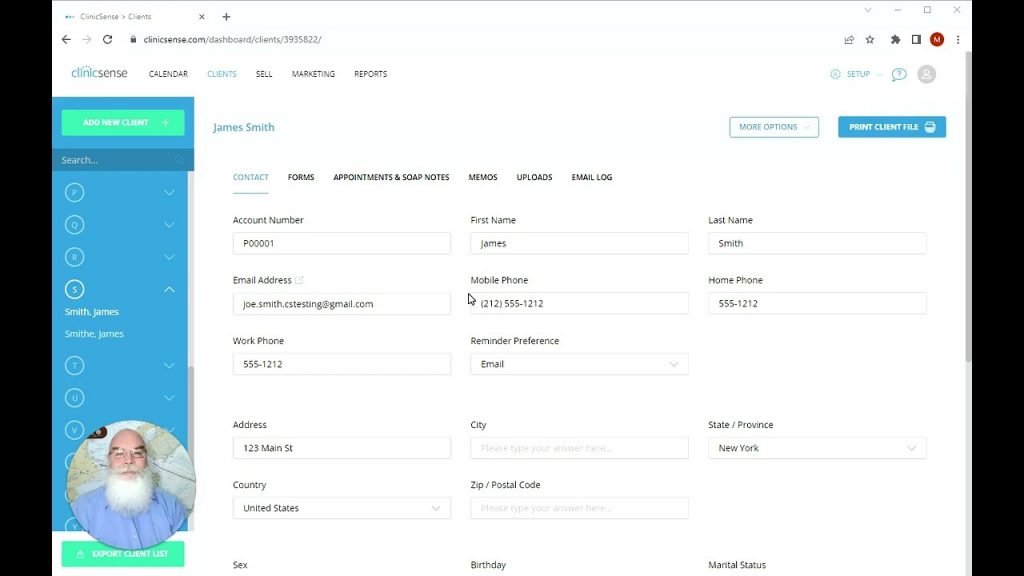Open the Country dropdown
The width and height of the screenshot is (1024, 576).
coord(341,508)
